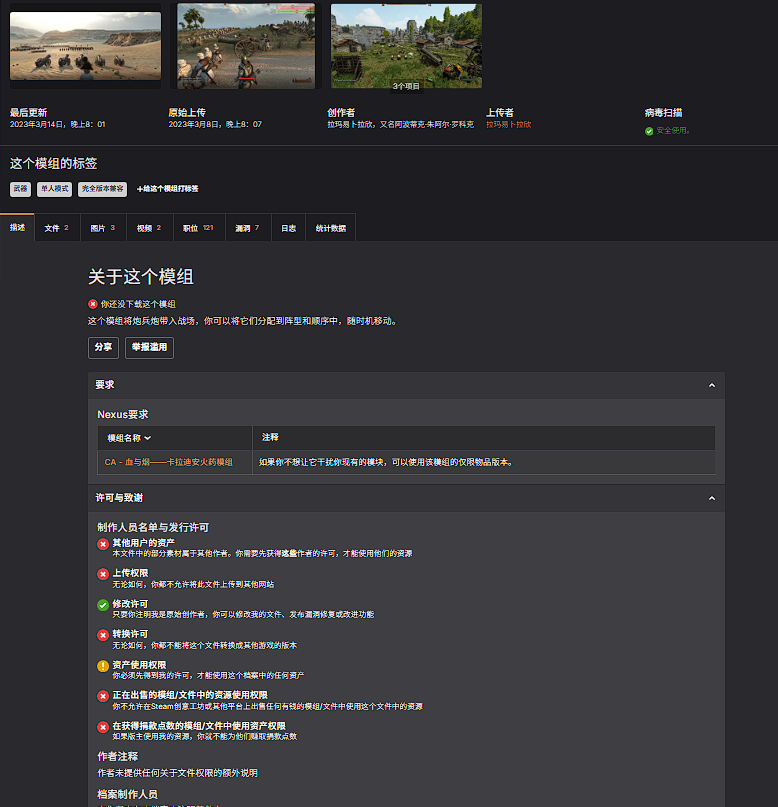Click the 分享 button
Viewport: 778px width, 807px height.
click(x=103, y=347)
